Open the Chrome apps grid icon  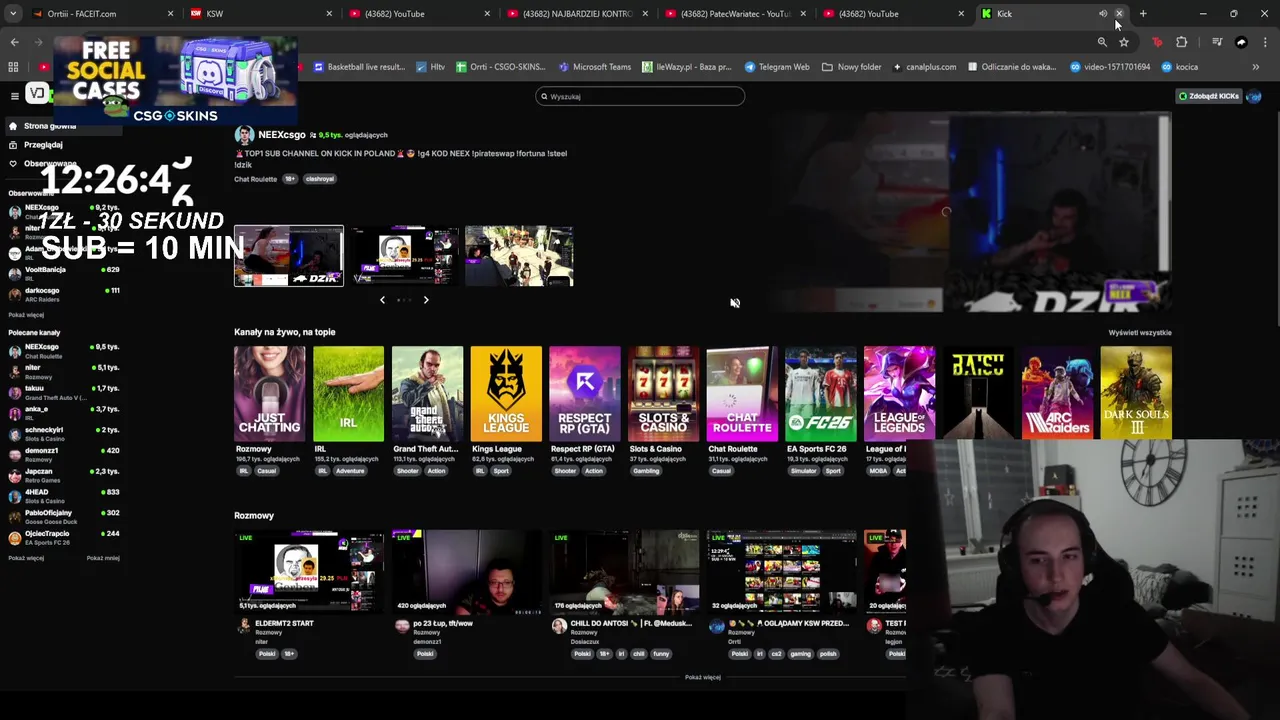coord(13,67)
